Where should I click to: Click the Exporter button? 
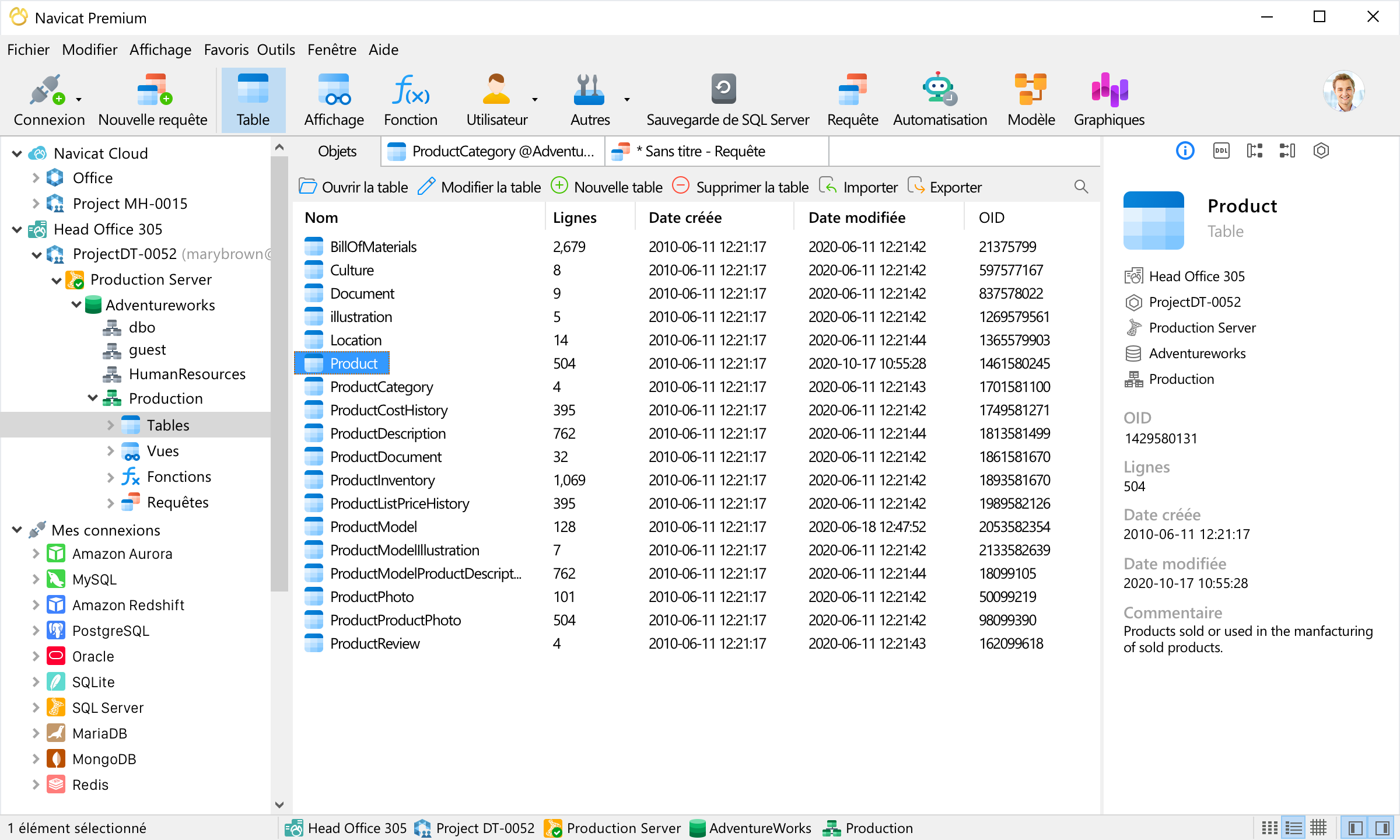click(944, 187)
